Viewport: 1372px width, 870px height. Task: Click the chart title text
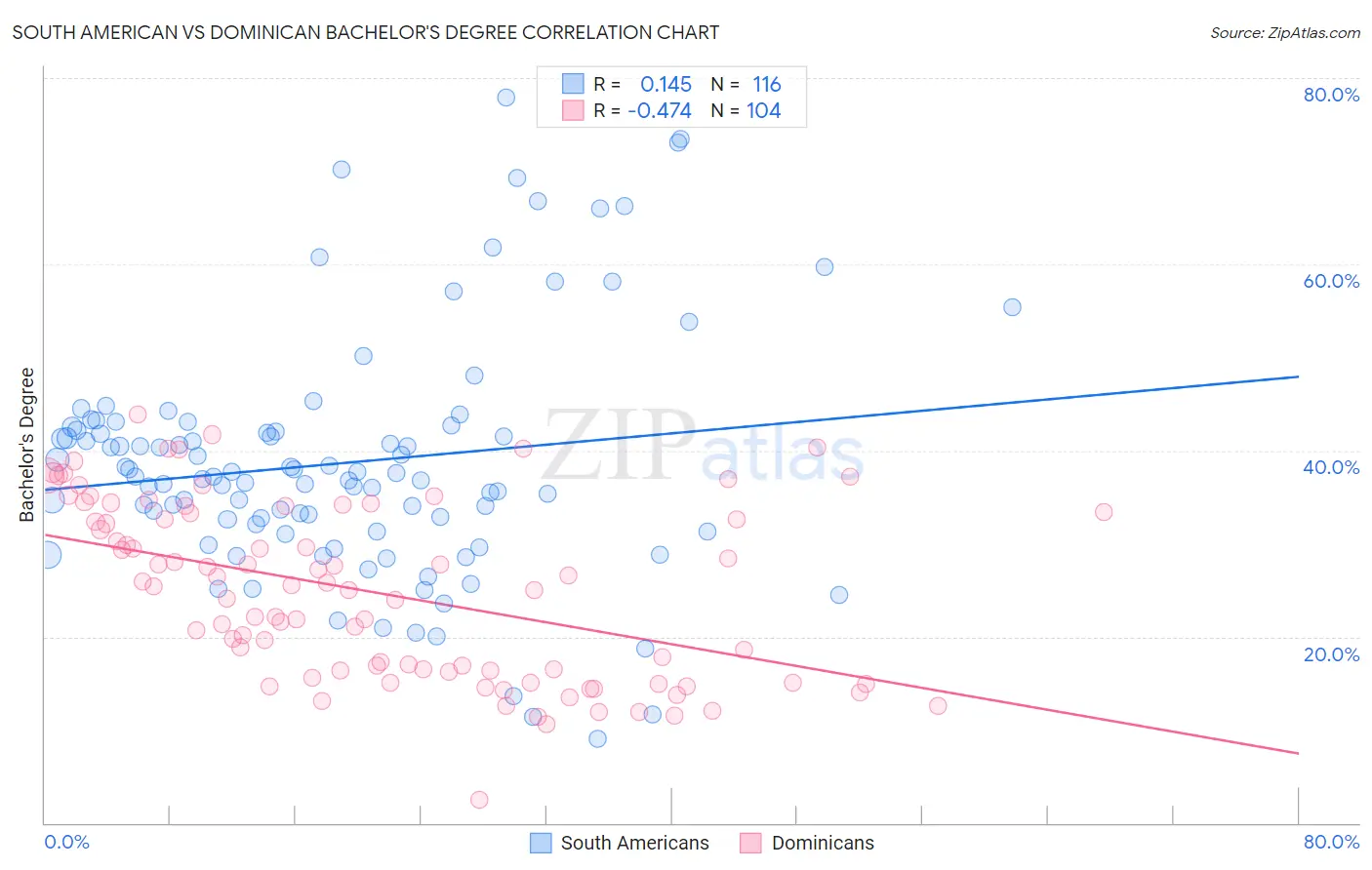(x=366, y=32)
